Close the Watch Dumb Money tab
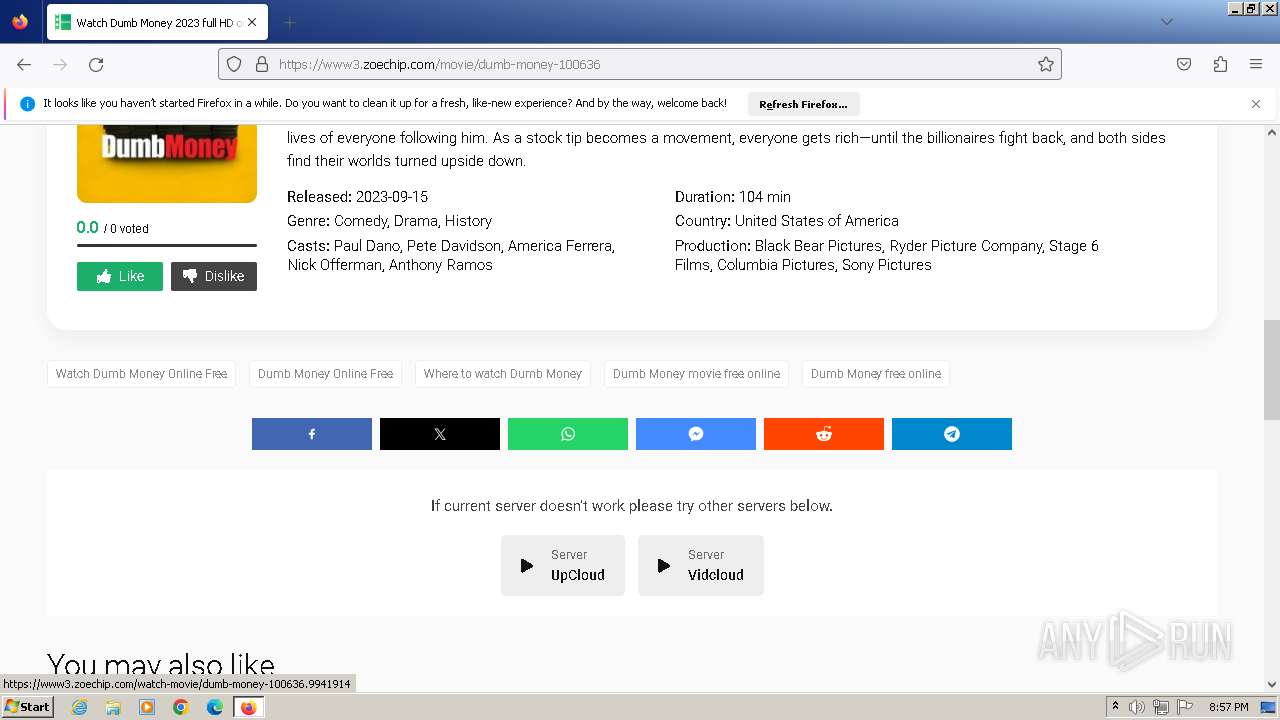The height and width of the screenshot is (720, 1280). coord(251,22)
